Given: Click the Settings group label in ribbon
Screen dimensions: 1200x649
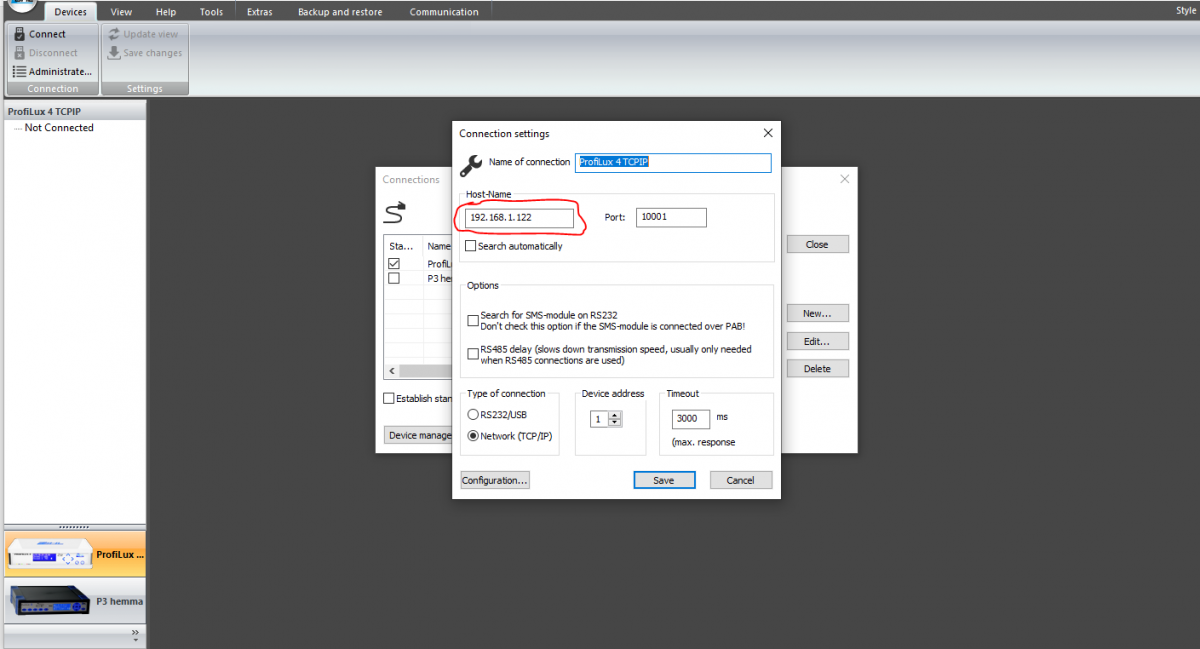Looking at the screenshot, I should click(x=145, y=89).
